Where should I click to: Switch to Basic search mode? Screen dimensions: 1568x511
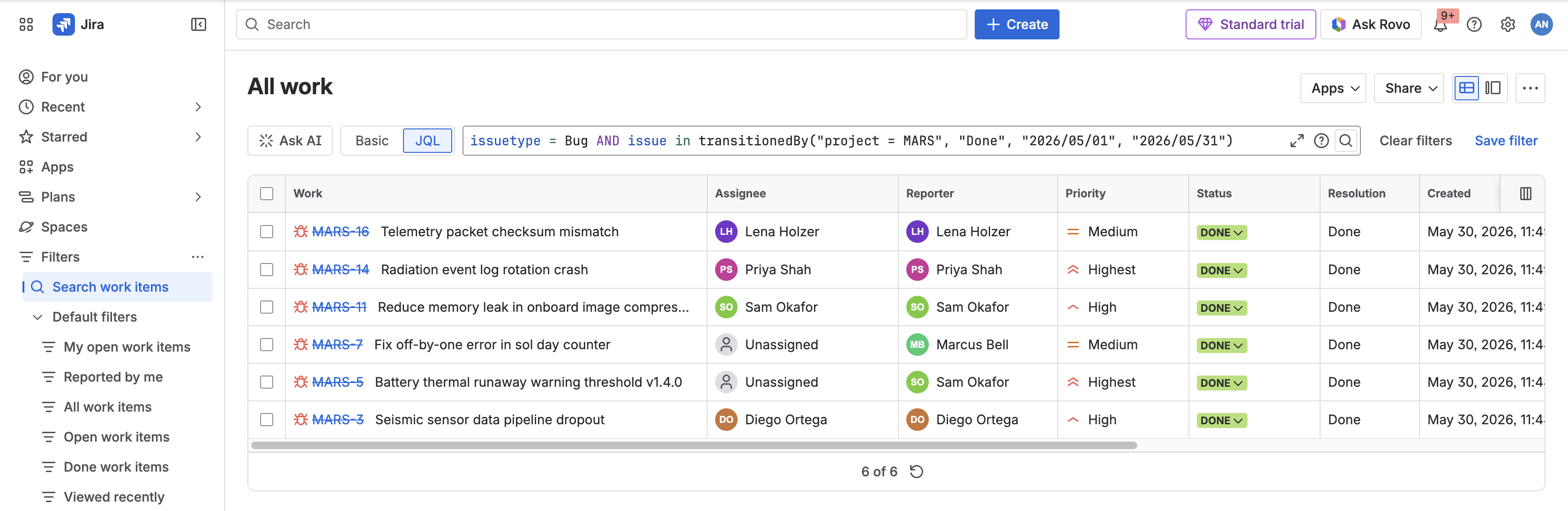pos(372,141)
